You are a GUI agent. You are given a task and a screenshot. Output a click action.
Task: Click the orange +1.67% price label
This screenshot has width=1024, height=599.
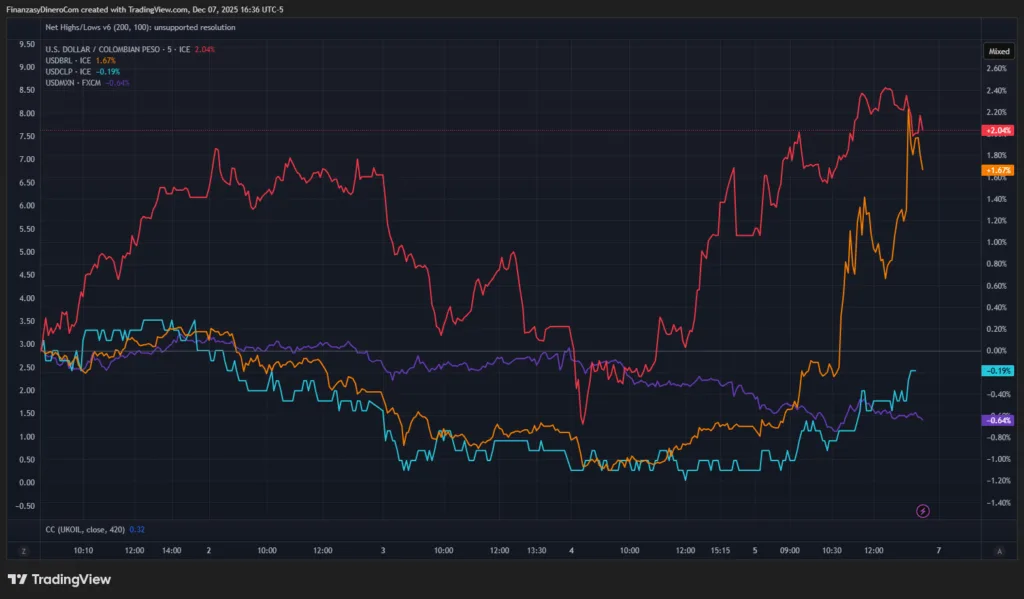[x=998, y=170]
